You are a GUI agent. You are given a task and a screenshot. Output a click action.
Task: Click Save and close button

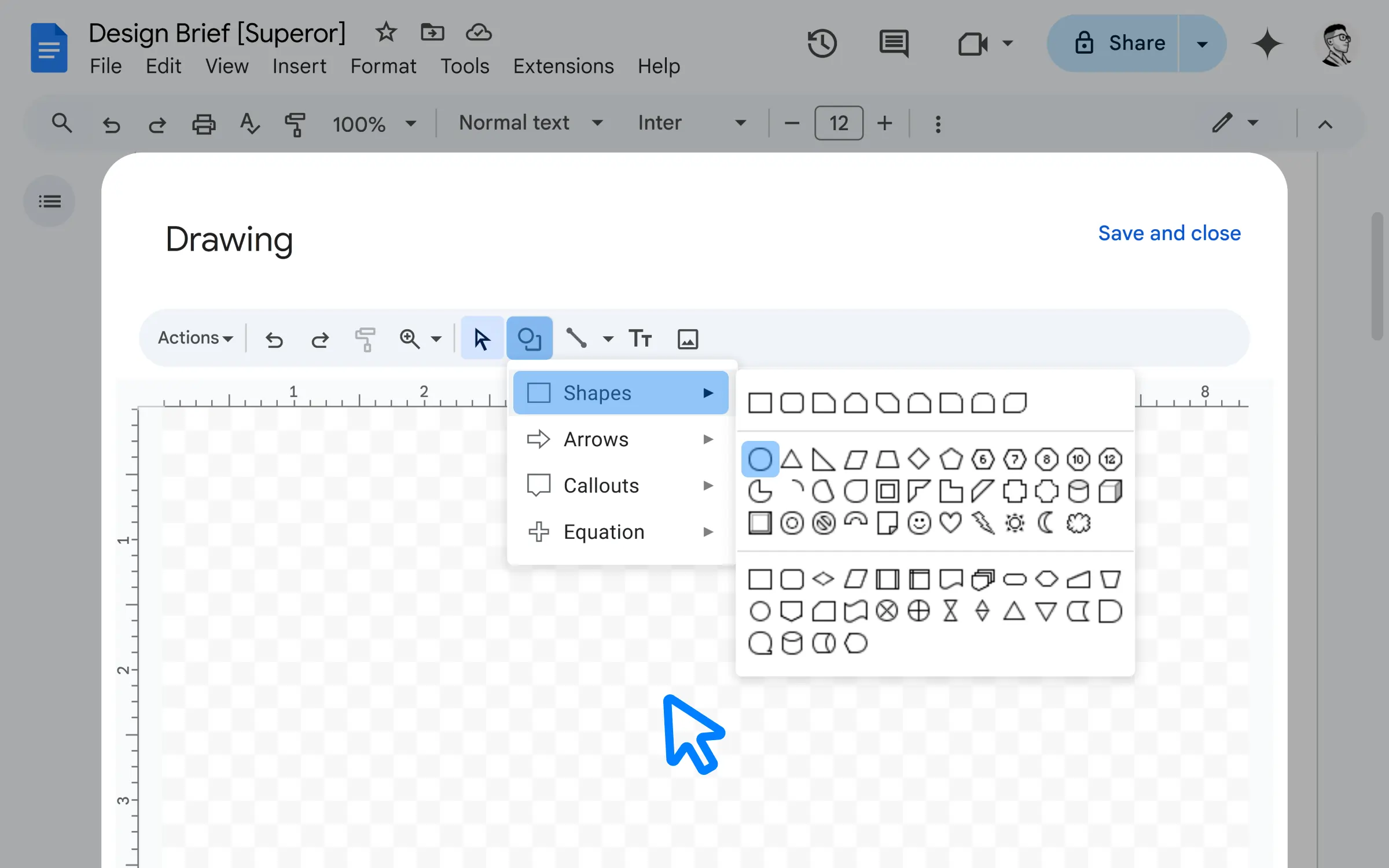pos(1169,233)
